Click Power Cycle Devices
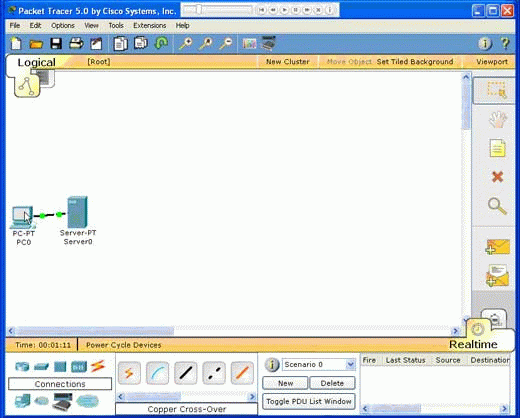The width and height of the screenshot is (520, 418). tap(123, 345)
